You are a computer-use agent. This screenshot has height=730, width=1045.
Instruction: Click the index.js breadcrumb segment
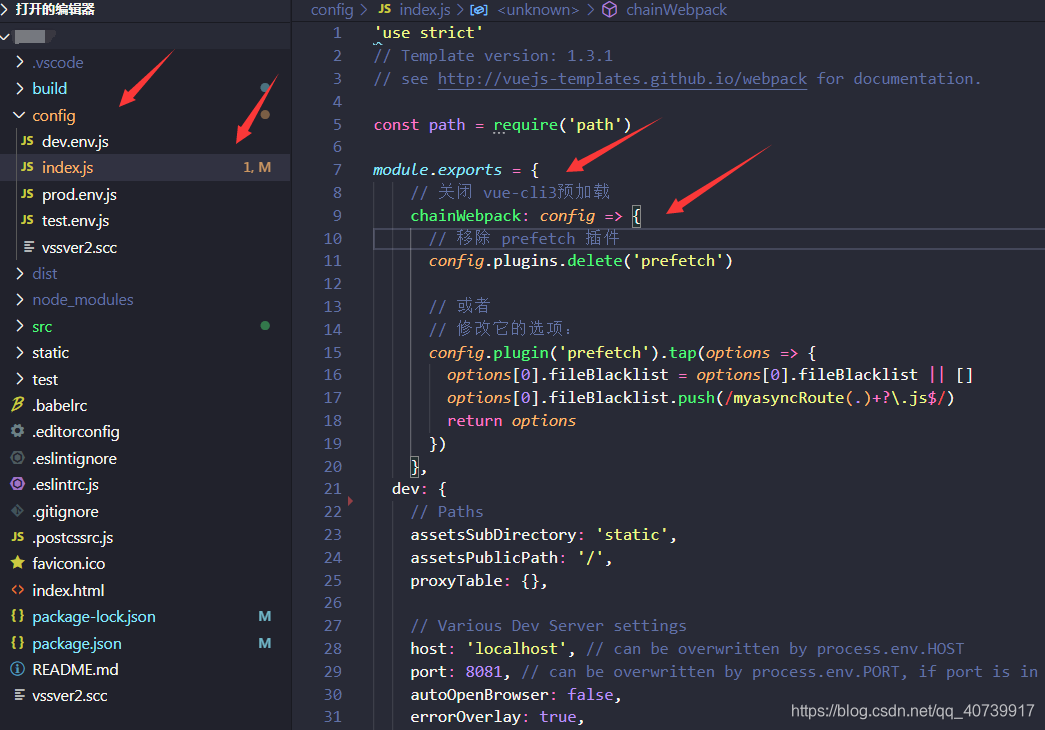coord(425,10)
